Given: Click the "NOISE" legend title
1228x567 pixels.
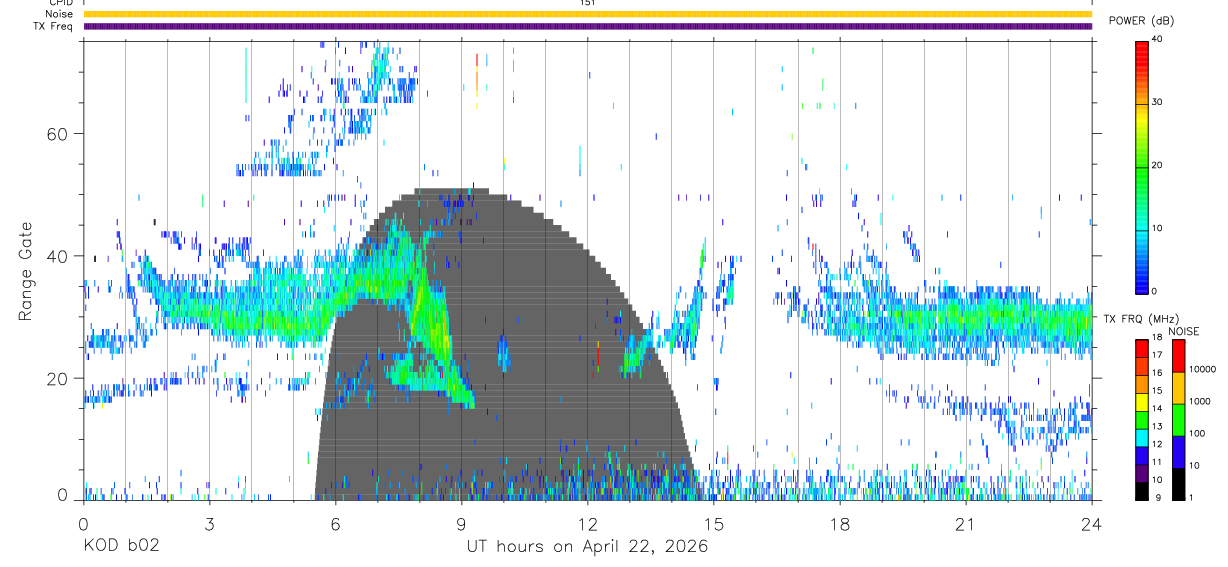Looking at the screenshot, I should (1184, 331).
